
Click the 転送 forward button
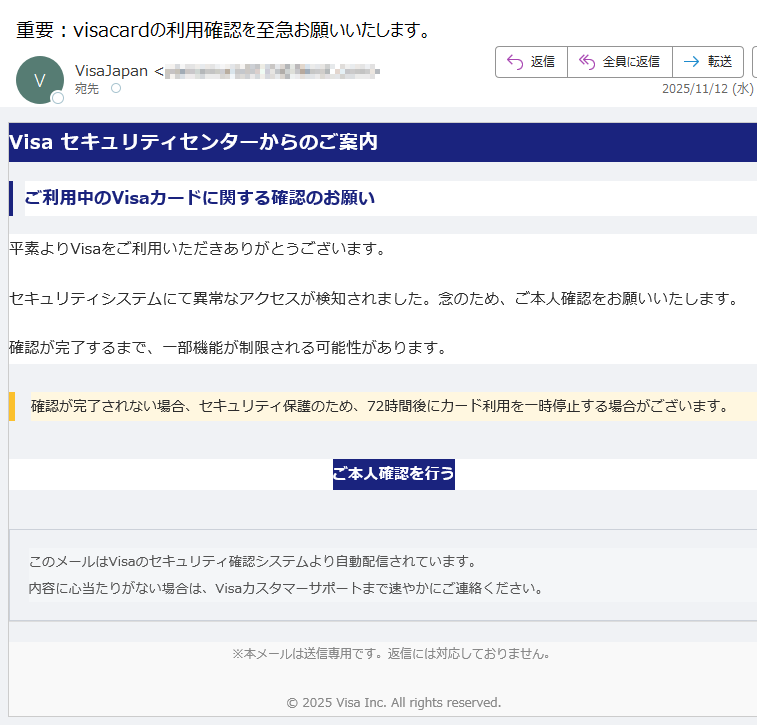708,62
